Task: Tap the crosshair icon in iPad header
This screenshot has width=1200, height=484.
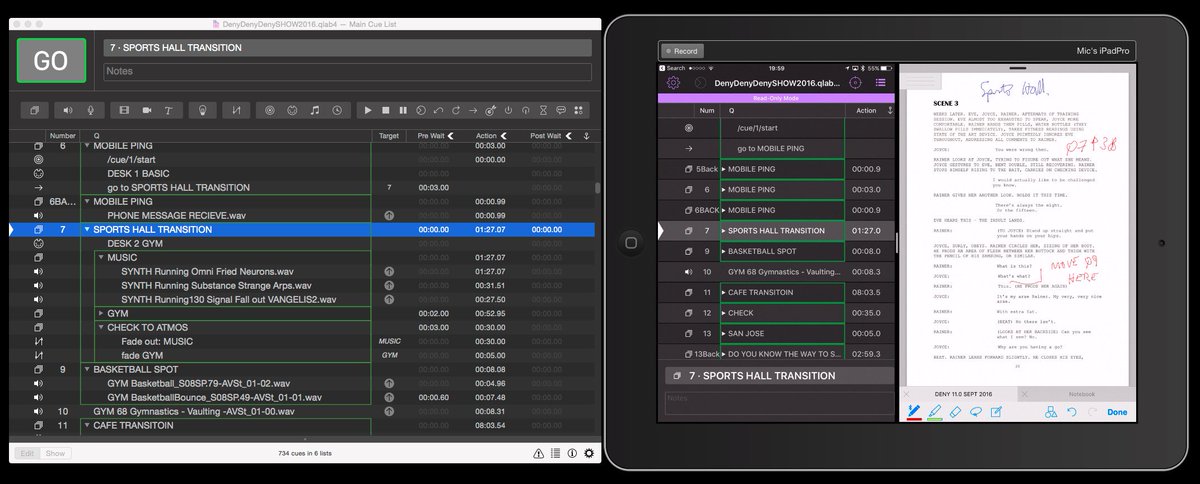Action: pos(855,83)
